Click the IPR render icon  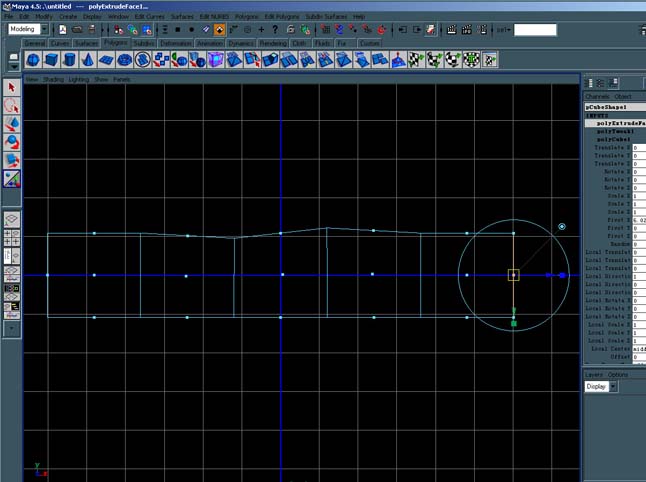click(x=467, y=30)
